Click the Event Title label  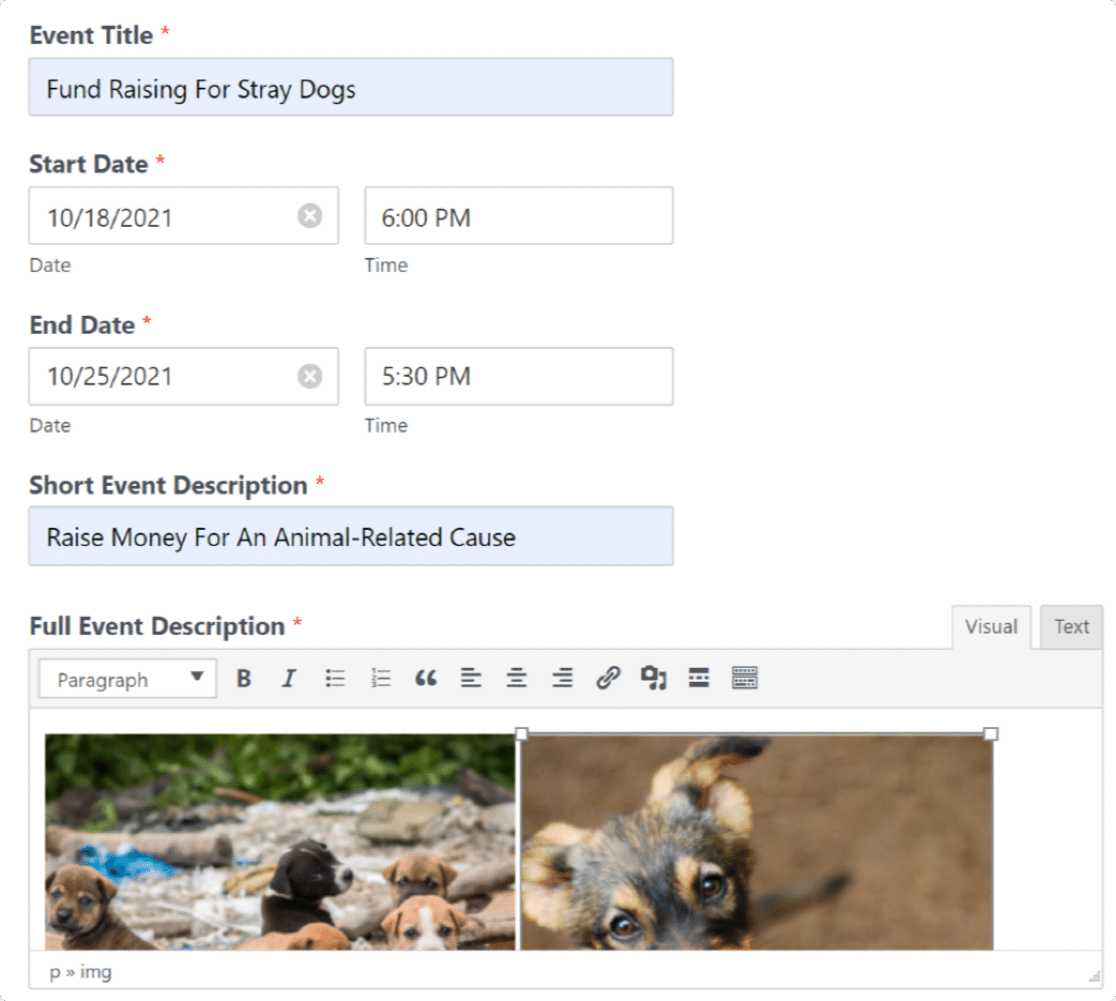91,36
